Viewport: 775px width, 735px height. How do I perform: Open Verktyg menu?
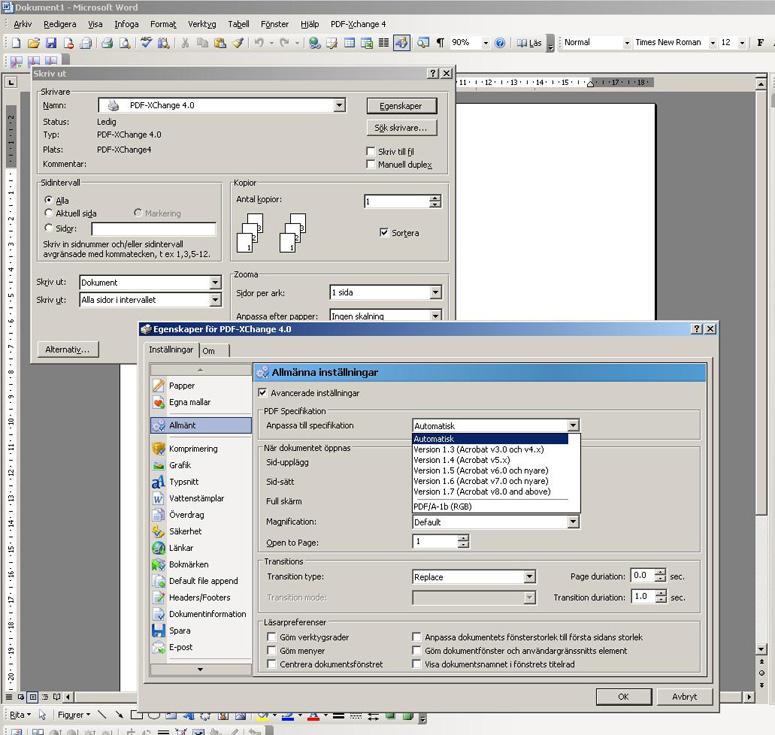pos(202,24)
